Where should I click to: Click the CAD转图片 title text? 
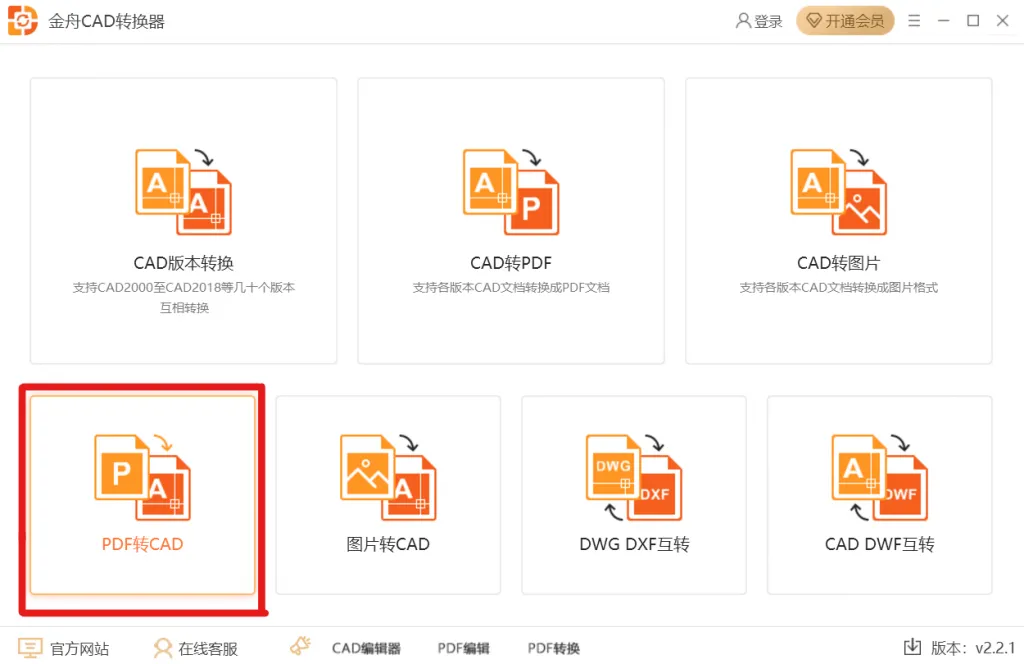(x=839, y=263)
